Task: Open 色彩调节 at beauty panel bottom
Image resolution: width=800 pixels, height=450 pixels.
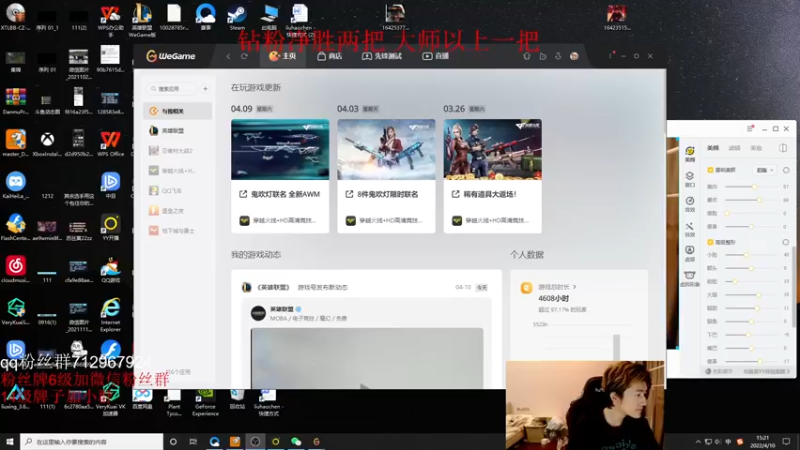Action: point(718,371)
